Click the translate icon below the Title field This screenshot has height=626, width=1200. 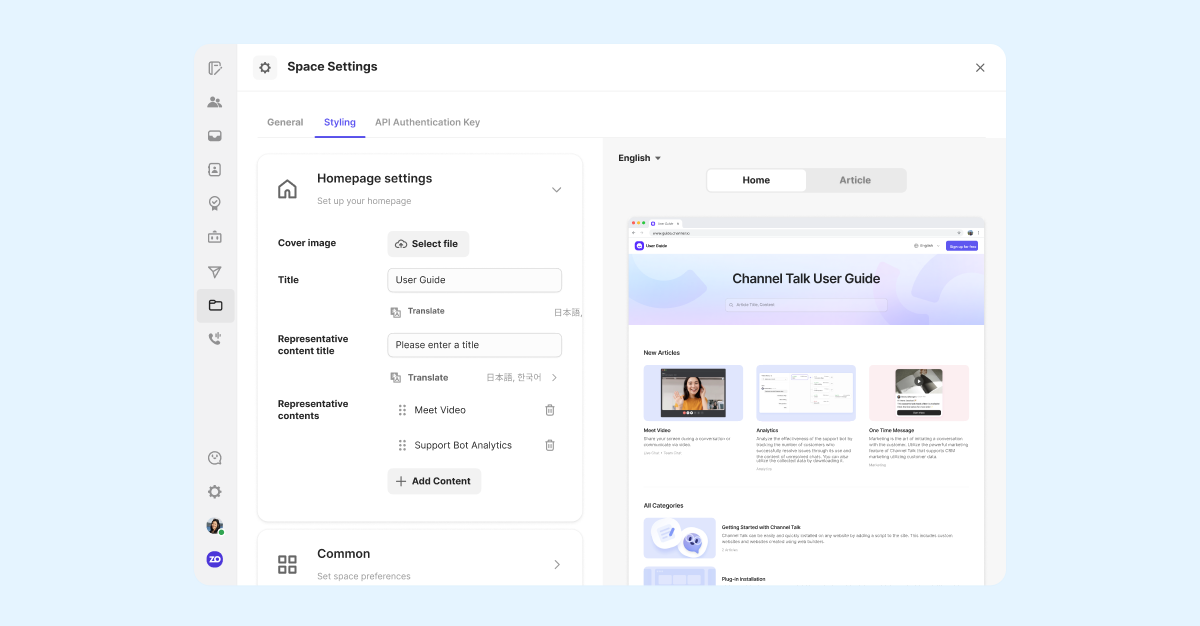(x=396, y=312)
